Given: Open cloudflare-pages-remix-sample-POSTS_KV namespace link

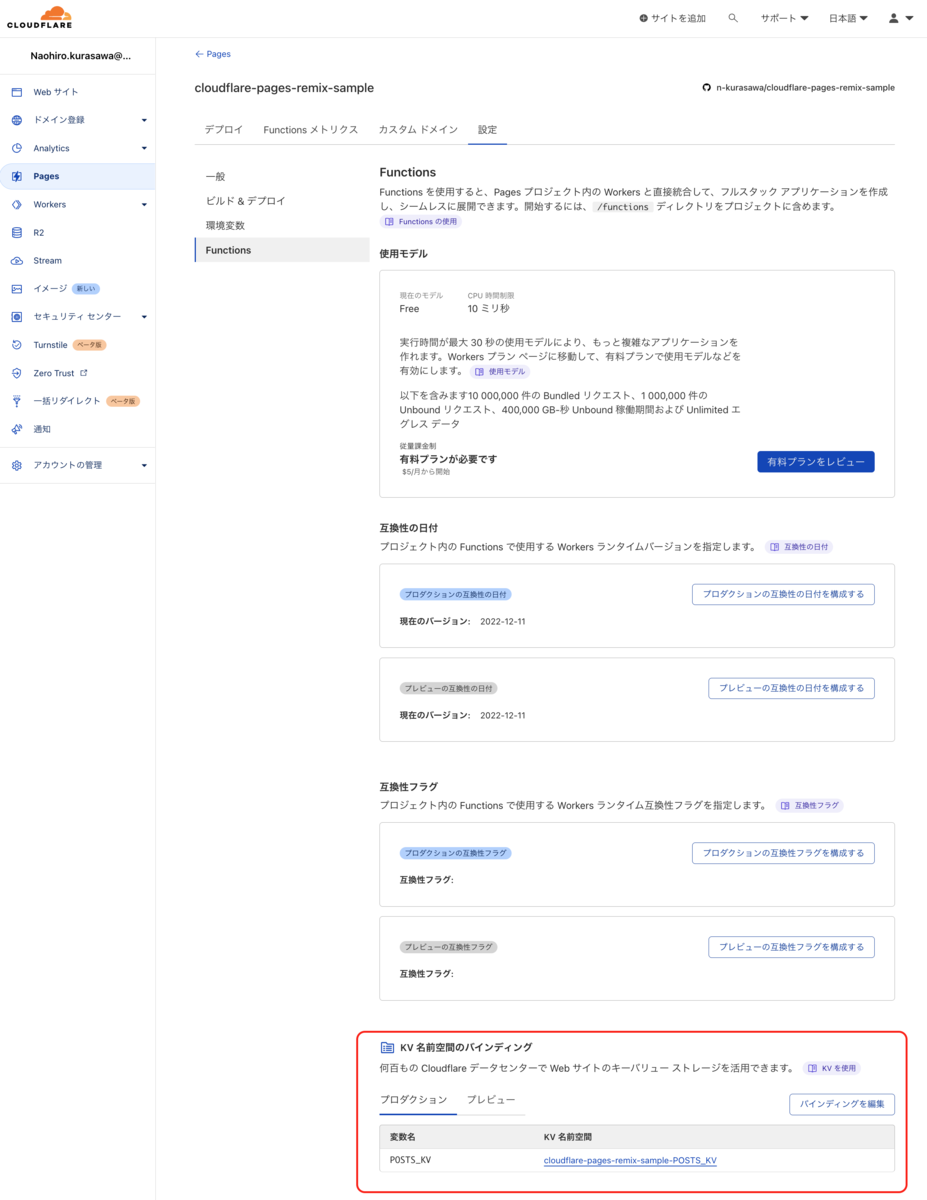Looking at the screenshot, I should (x=630, y=1161).
